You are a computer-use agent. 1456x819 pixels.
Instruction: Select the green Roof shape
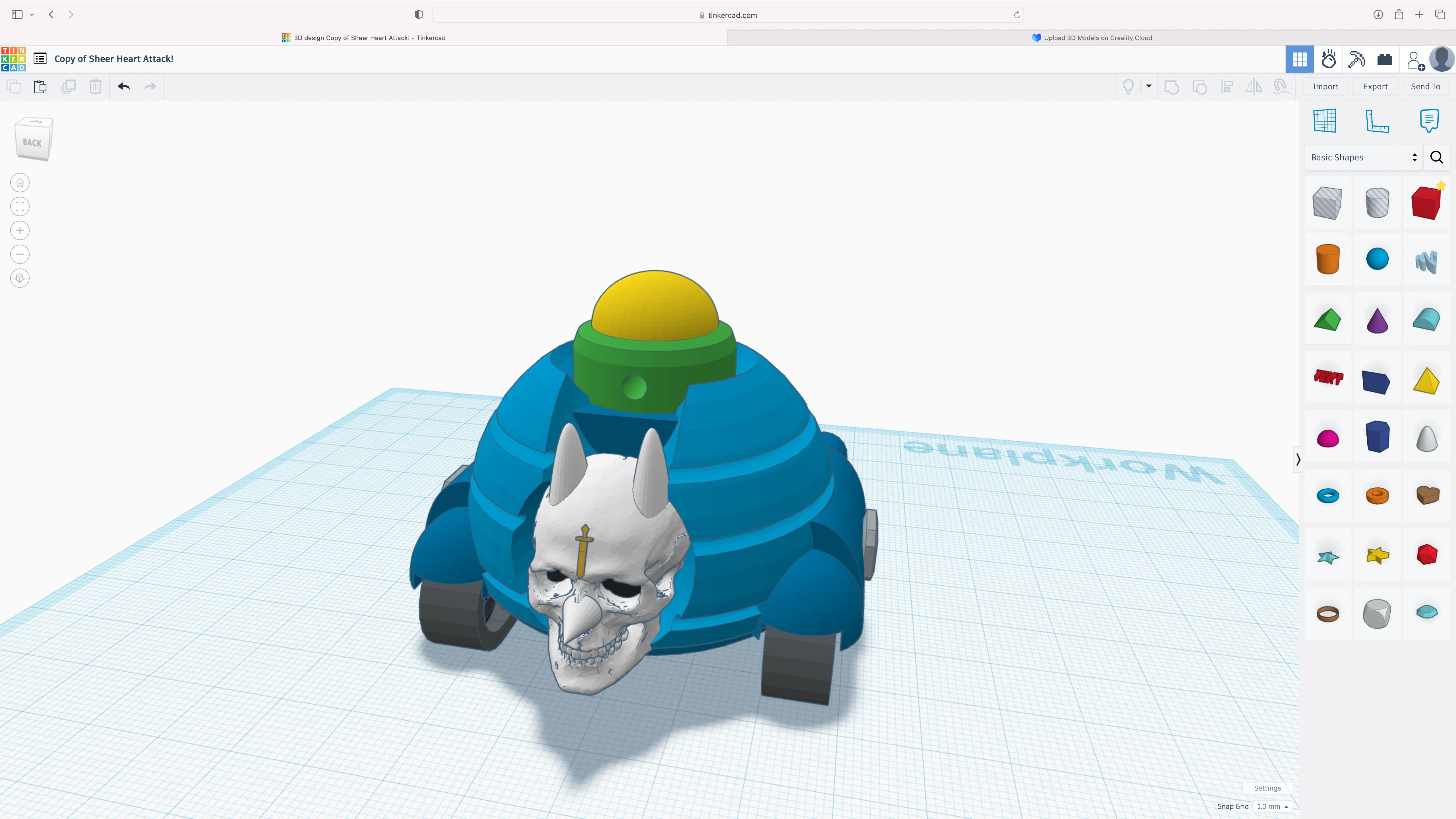coord(1327,319)
